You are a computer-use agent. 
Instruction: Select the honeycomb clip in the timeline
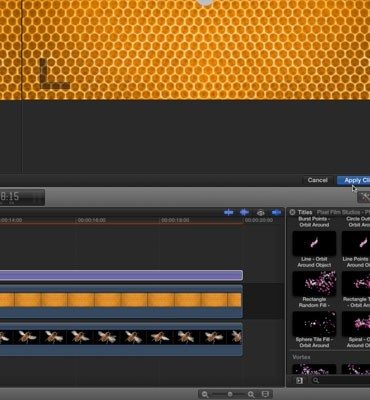click(x=121, y=301)
